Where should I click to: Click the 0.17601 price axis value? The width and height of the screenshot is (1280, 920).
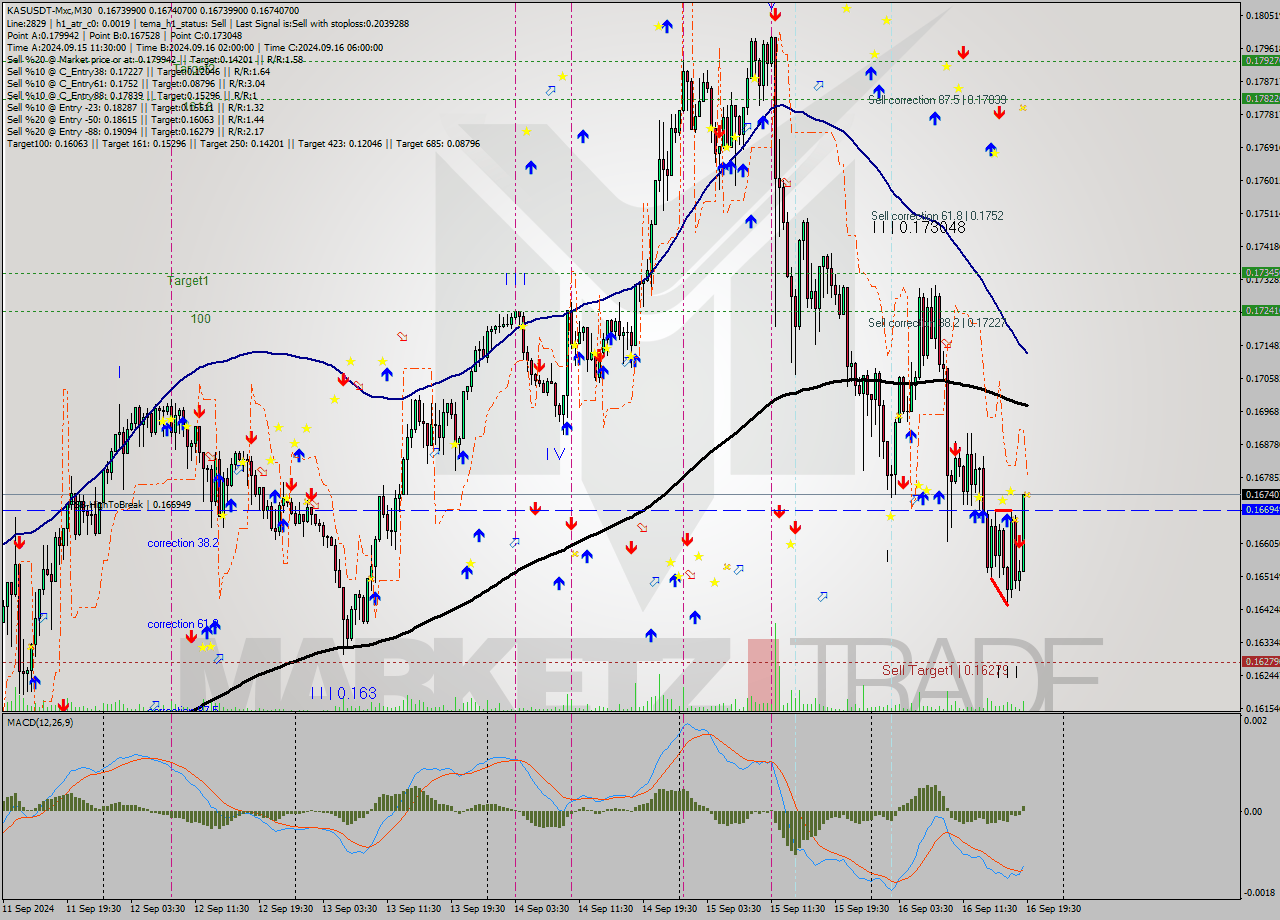[1262, 180]
